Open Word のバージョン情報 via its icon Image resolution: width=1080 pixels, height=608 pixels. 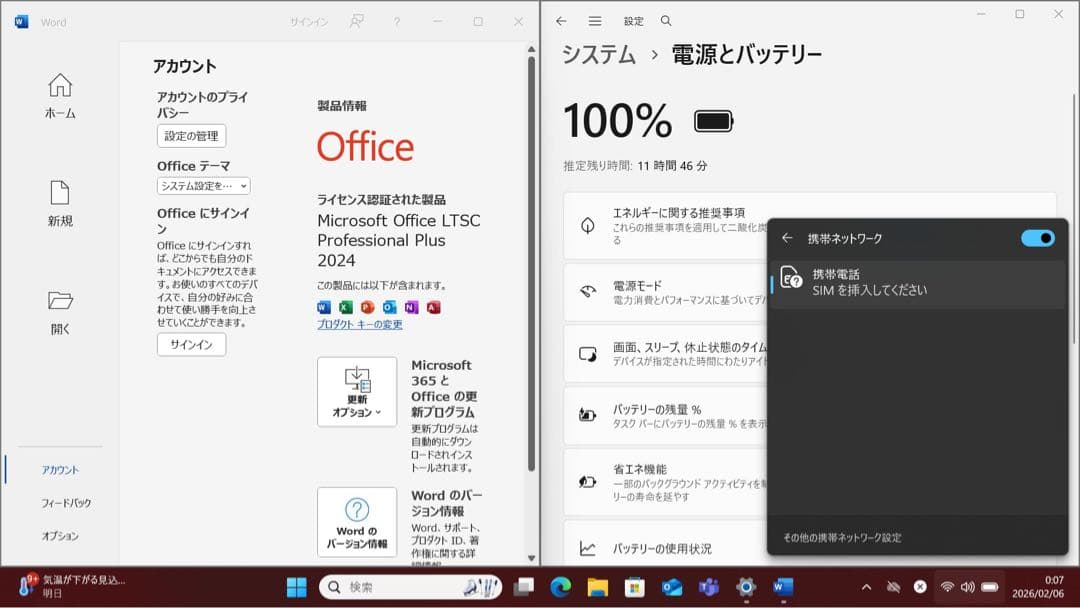(x=357, y=521)
